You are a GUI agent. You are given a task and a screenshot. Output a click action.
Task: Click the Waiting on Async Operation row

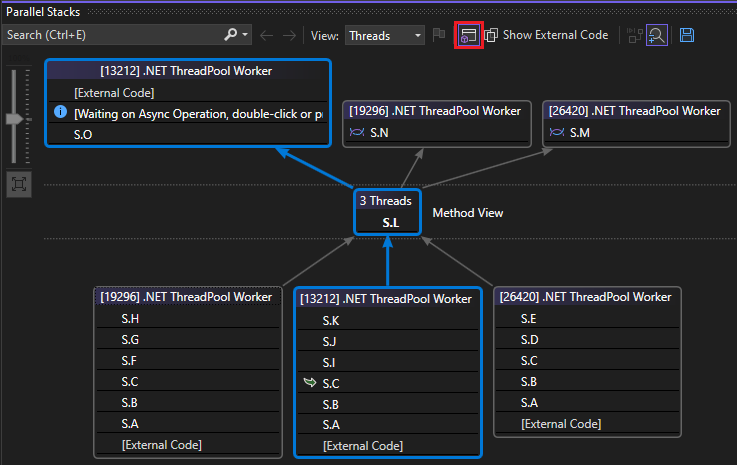tap(188, 114)
